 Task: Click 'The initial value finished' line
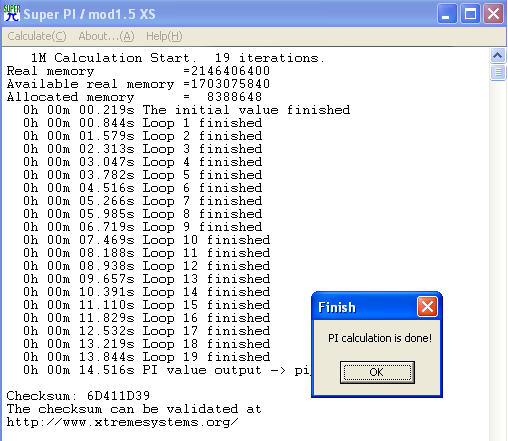pyautogui.click(x=186, y=110)
